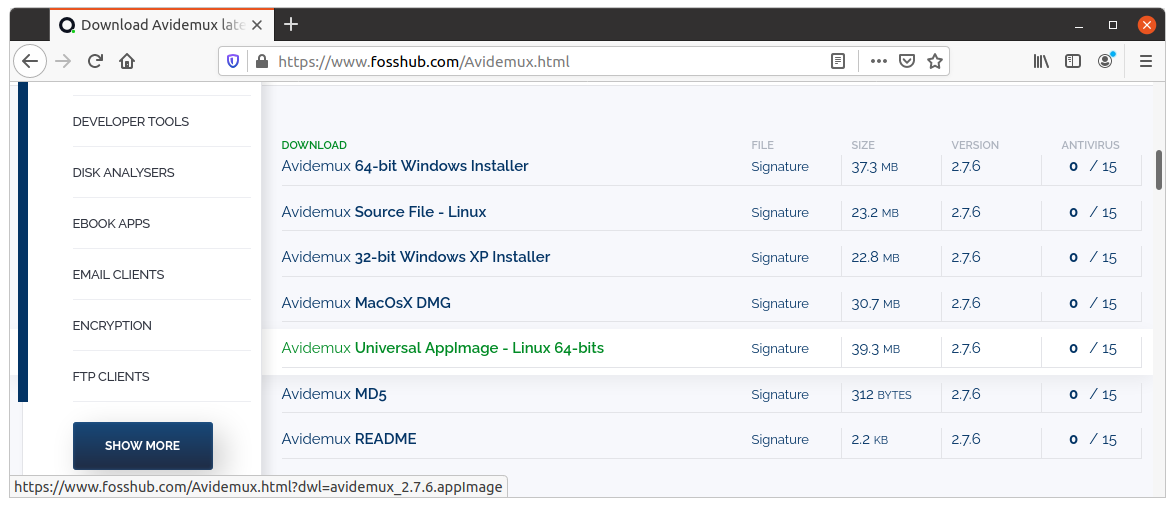Reload the page with the refresh icon
This screenshot has width=1175, height=507.
(95, 61)
